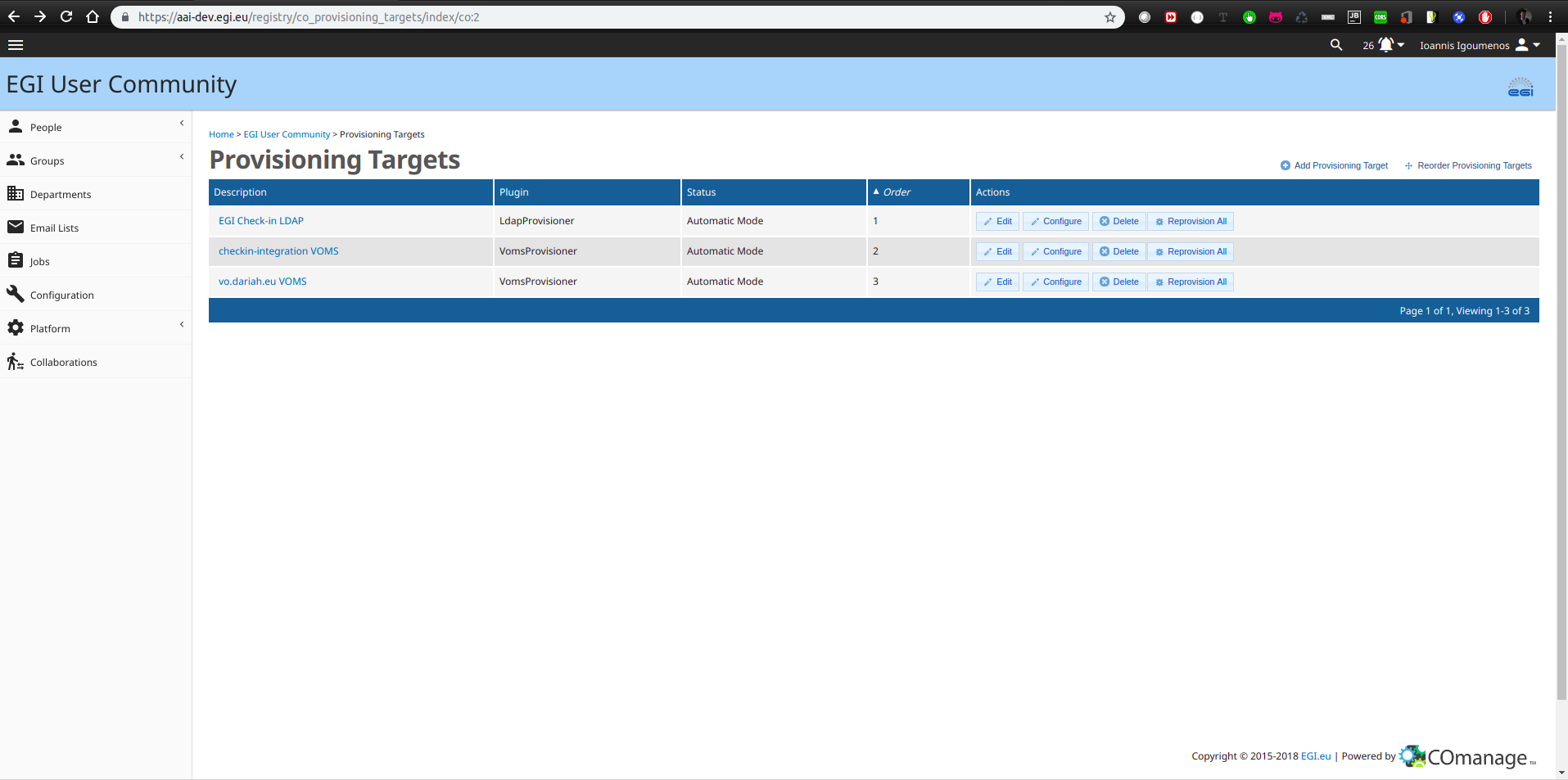Click Reorder Provisioning Targets link
Viewport: 1568px width, 780px height.
(1468, 165)
